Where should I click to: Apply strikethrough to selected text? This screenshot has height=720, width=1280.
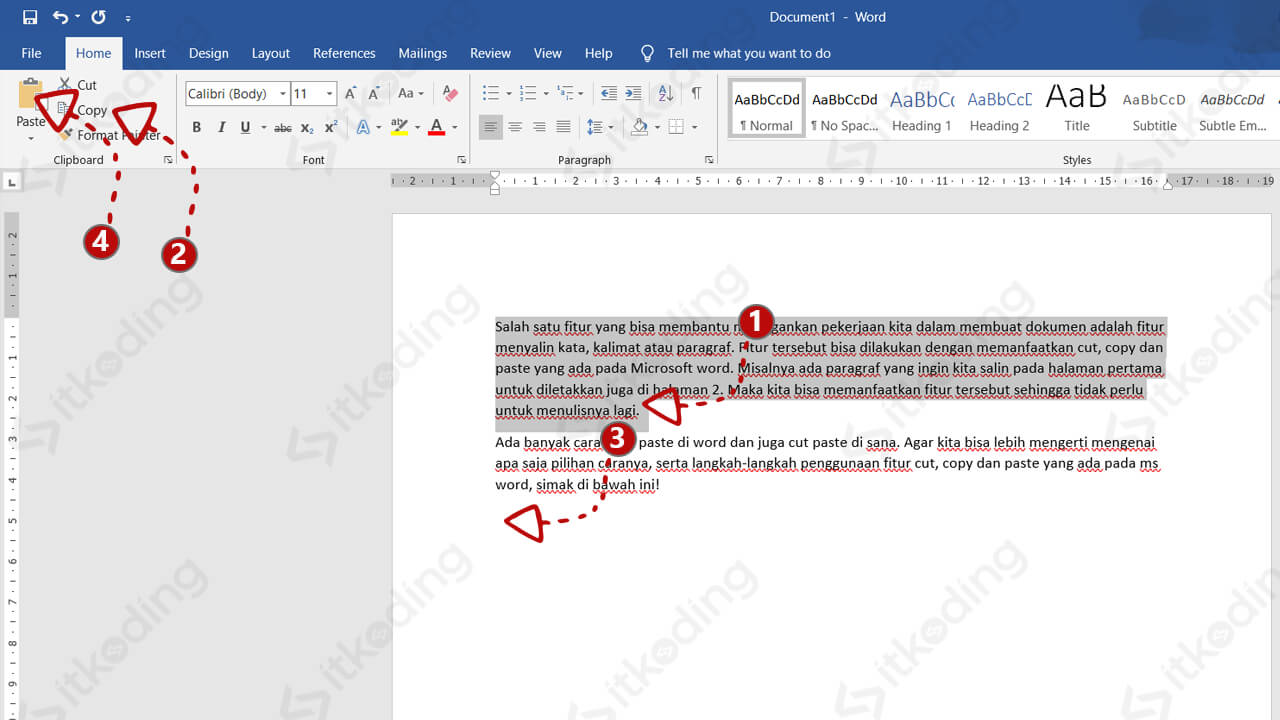(x=283, y=127)
